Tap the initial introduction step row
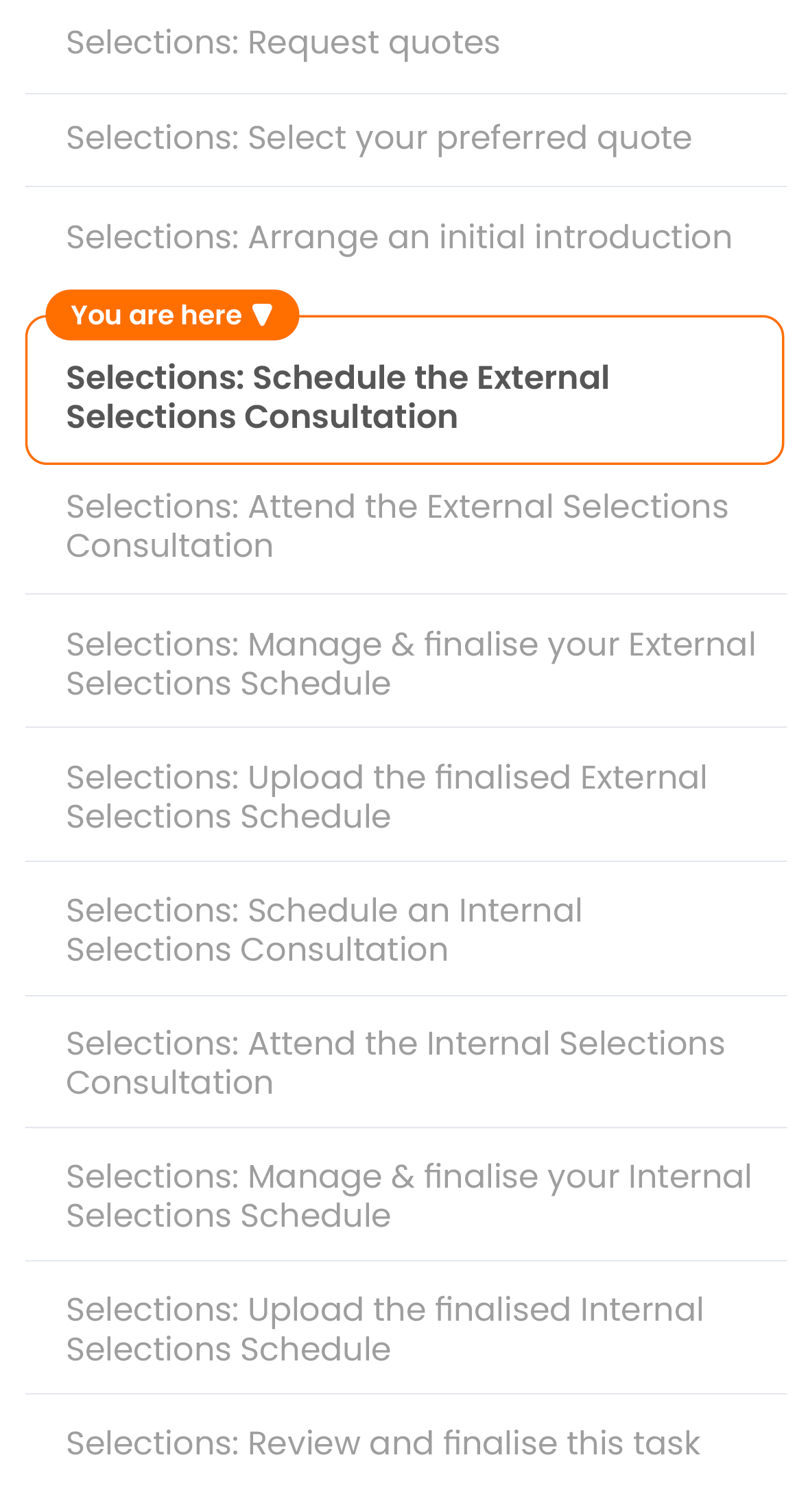808x1512 pixels. [399, 237]
